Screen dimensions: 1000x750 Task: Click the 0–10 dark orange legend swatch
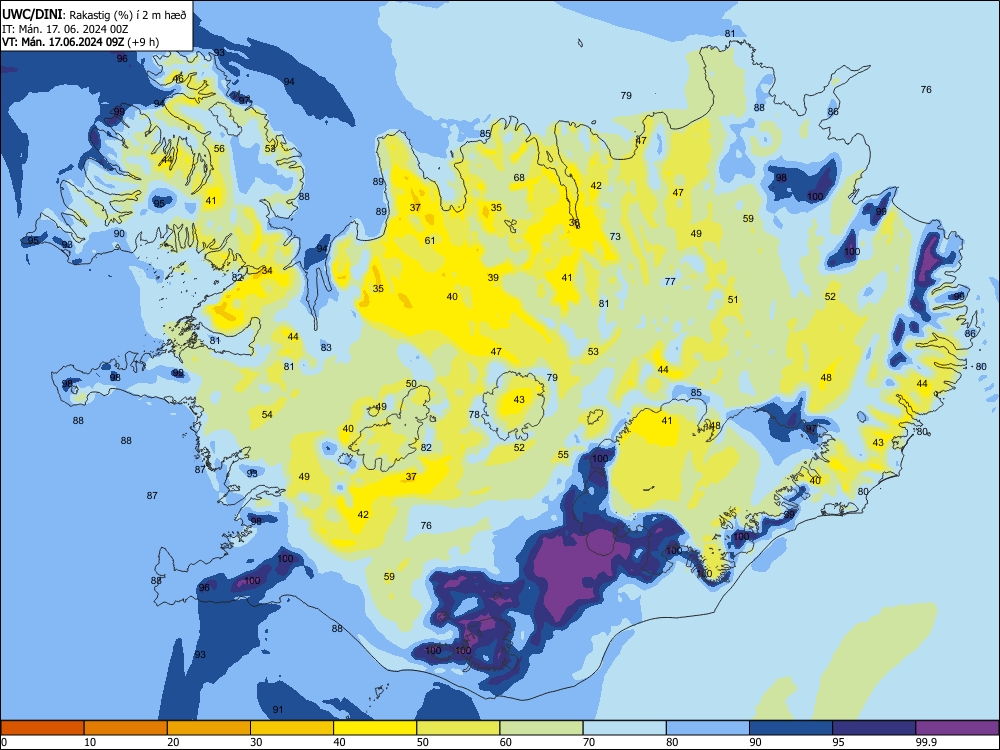[x=42, y=728]
